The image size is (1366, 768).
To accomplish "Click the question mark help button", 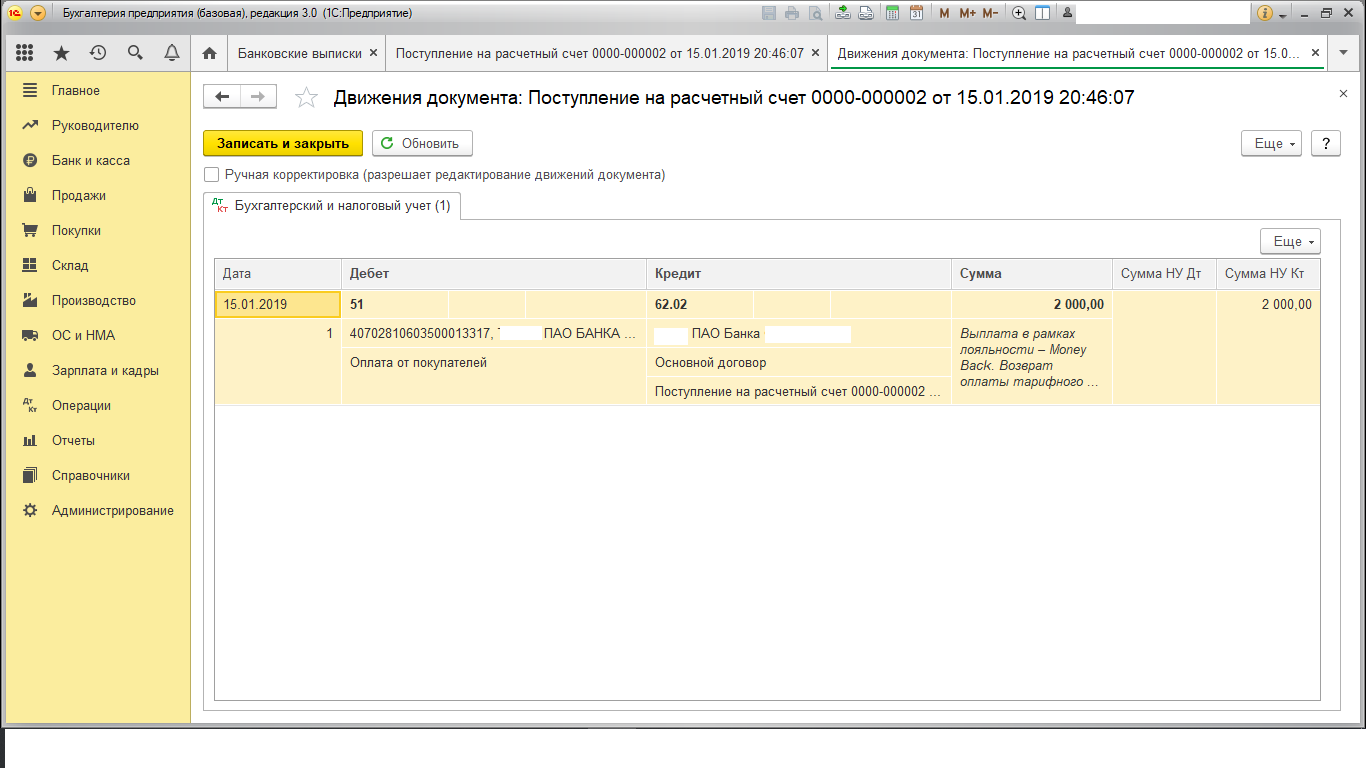I will (x=1325, y=143).
